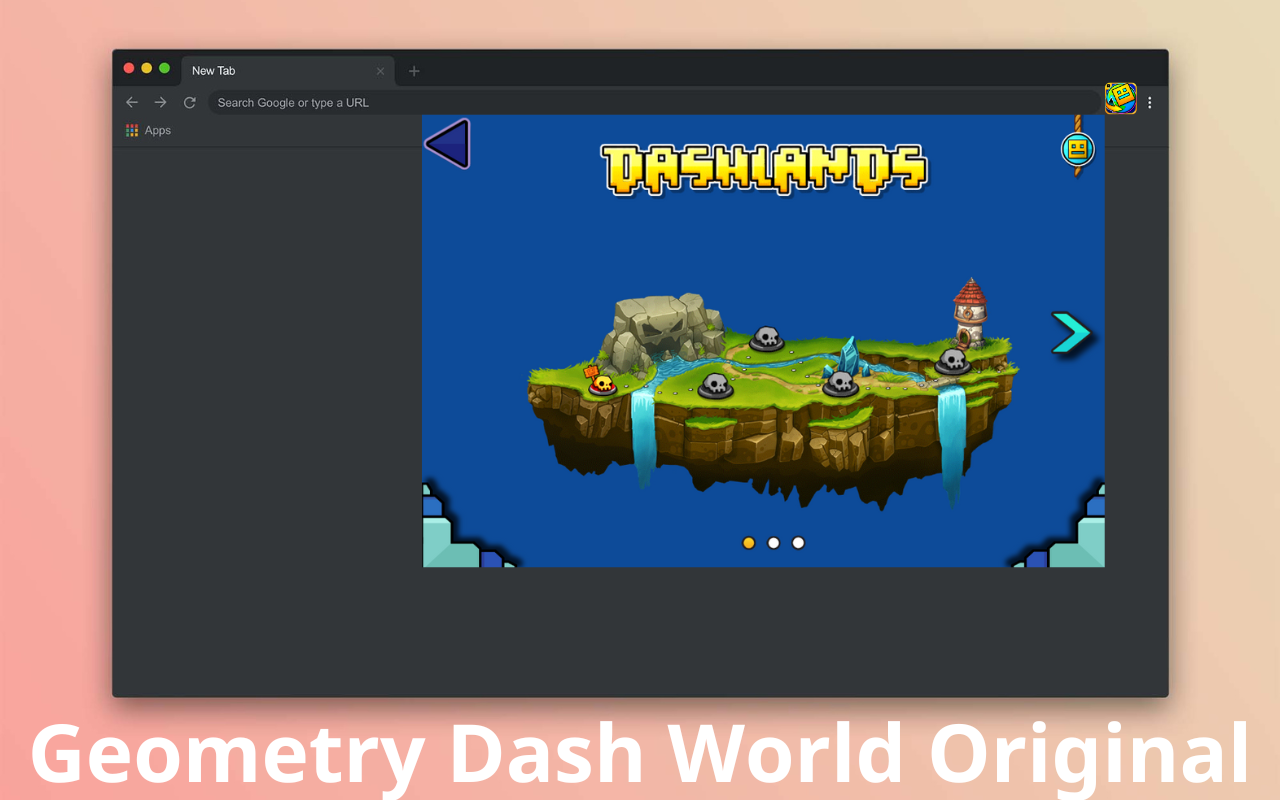1280x800 pixels.
Task: Select the second page indicator dot
Action: click(773, 542)
